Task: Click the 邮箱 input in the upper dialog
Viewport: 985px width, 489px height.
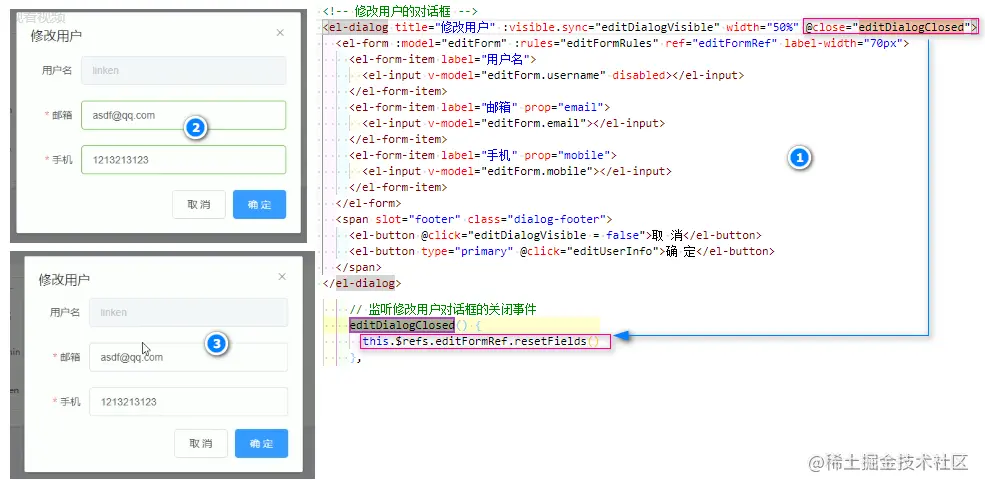Action: [x=183, y=116]
